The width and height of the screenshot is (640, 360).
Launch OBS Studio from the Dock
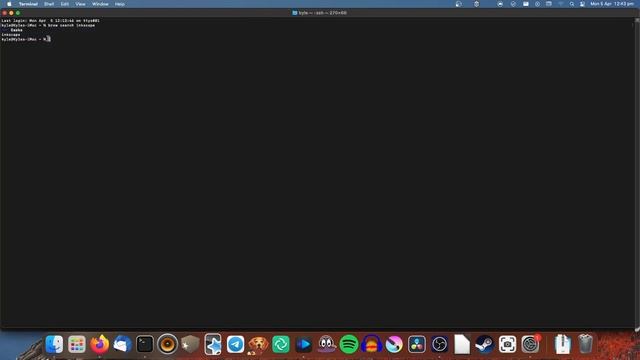(439, 344)
